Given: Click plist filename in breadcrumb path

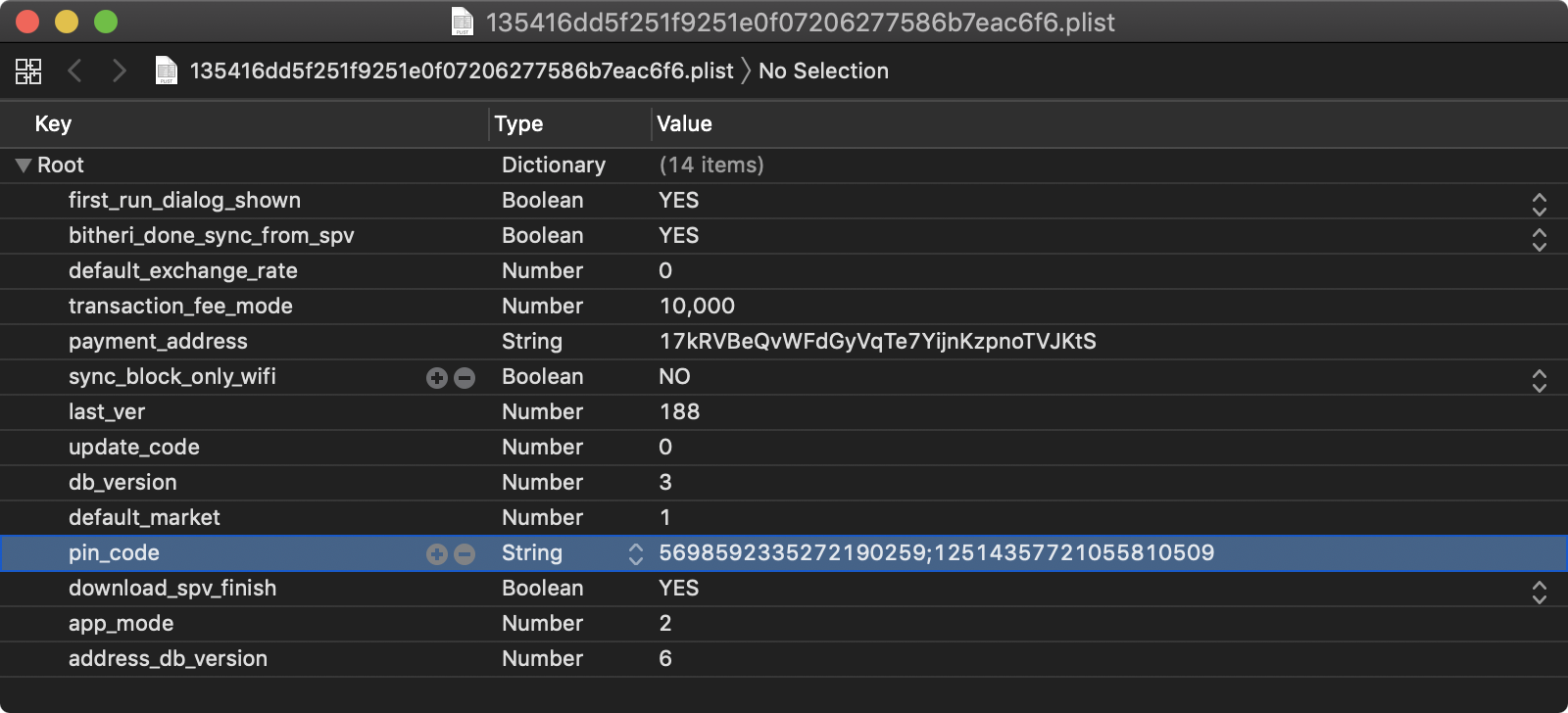Looking at the screenshot, I should (461, 71).
